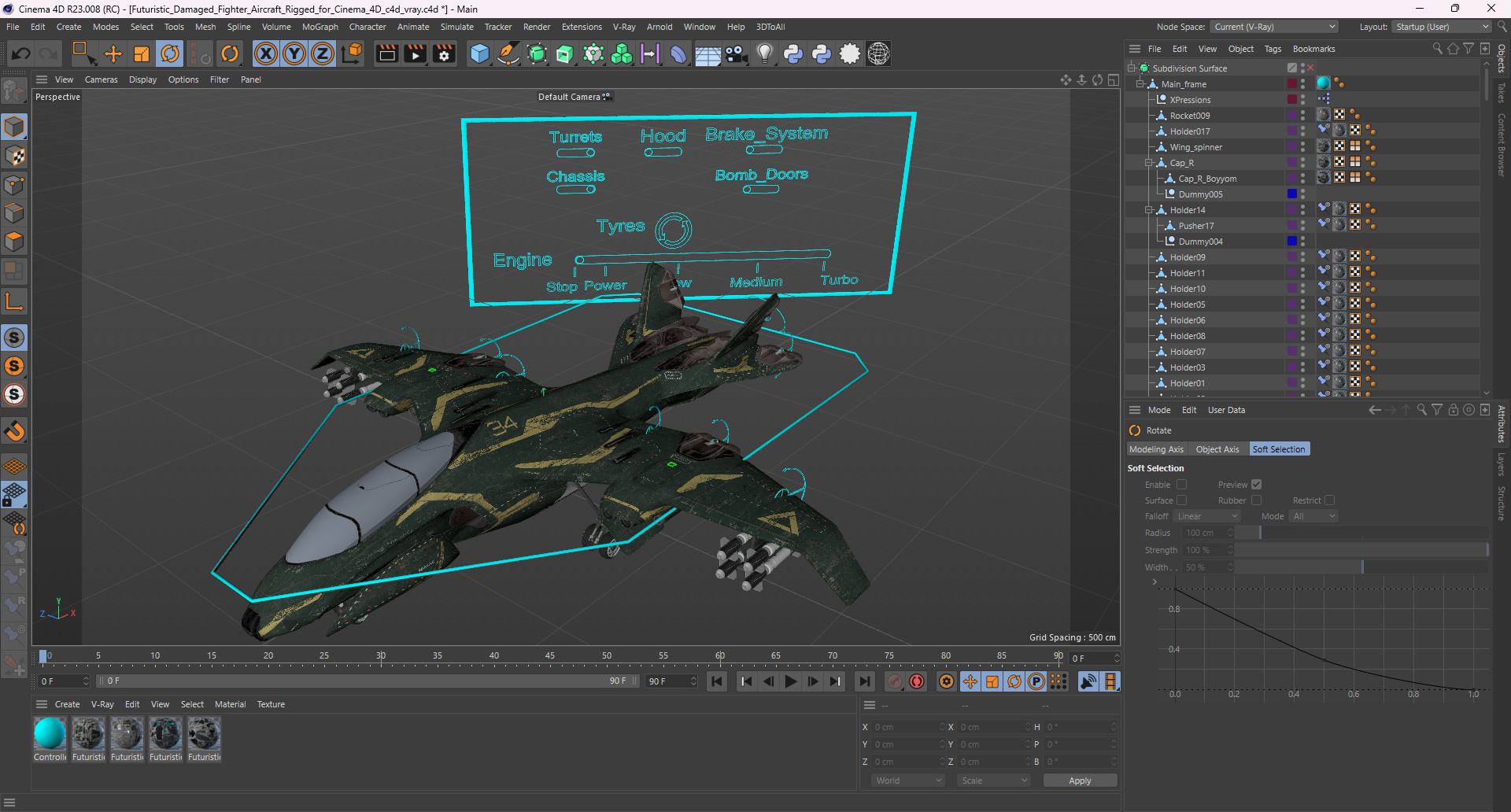Open the Extensions menu
Viewport: 1511px width, 812px height.
(582, 27)
